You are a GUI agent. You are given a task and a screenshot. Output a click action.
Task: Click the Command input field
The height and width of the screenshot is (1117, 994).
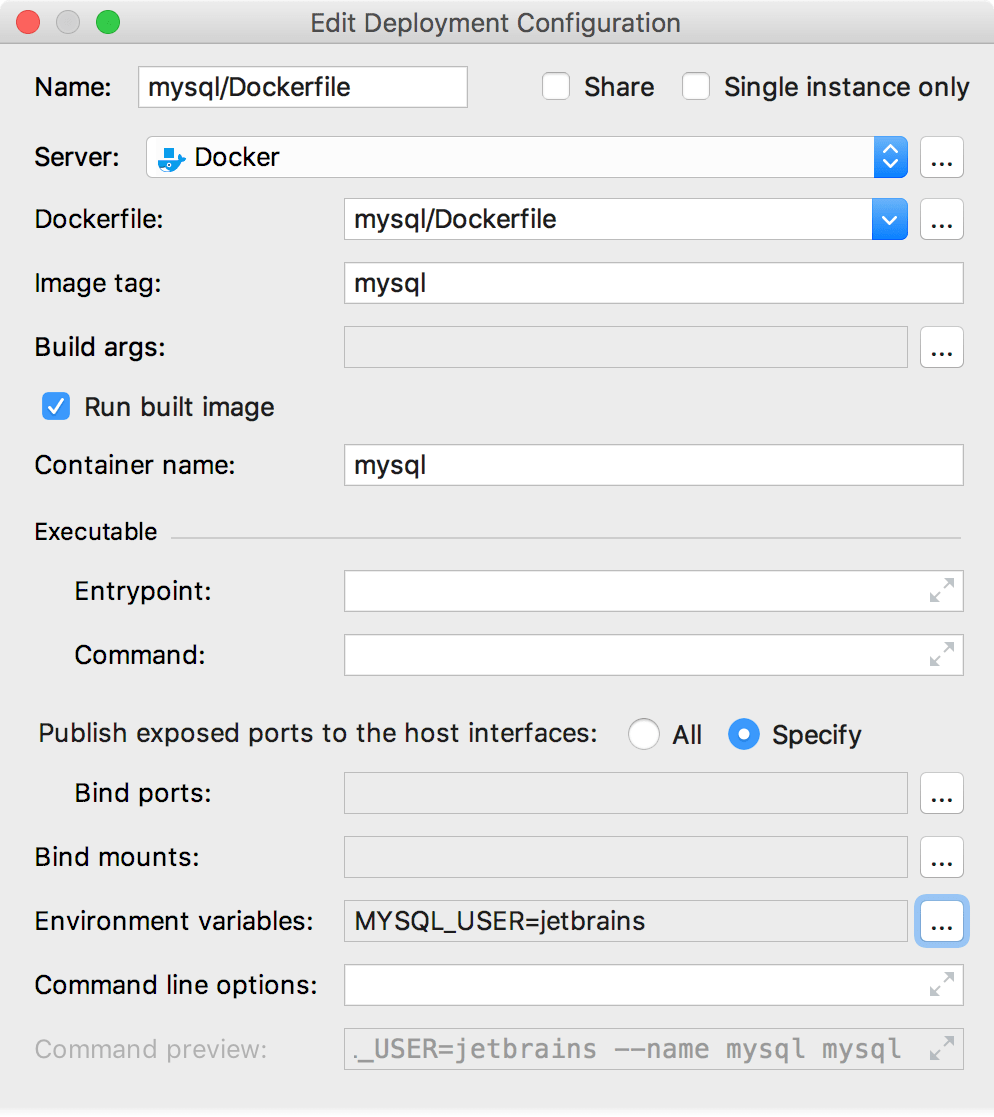(653, 655)
